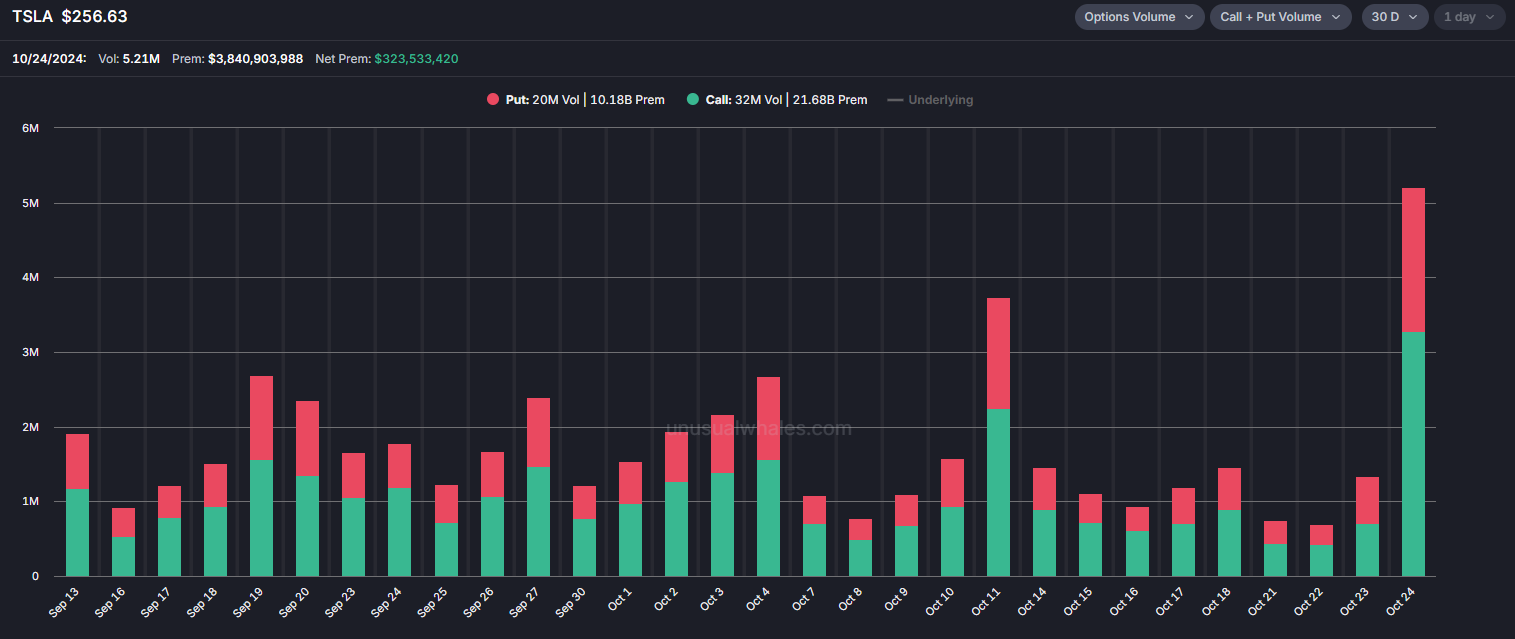Select the Sep 13 bar

(77, 505)
